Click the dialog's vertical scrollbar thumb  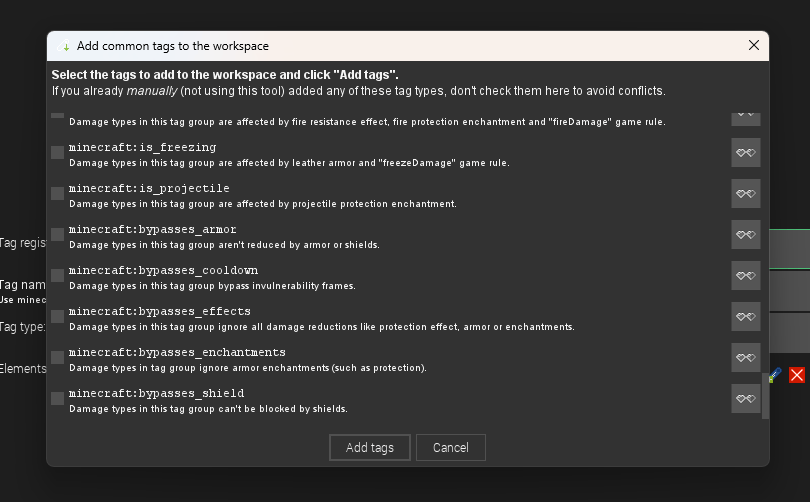[766, 396]
